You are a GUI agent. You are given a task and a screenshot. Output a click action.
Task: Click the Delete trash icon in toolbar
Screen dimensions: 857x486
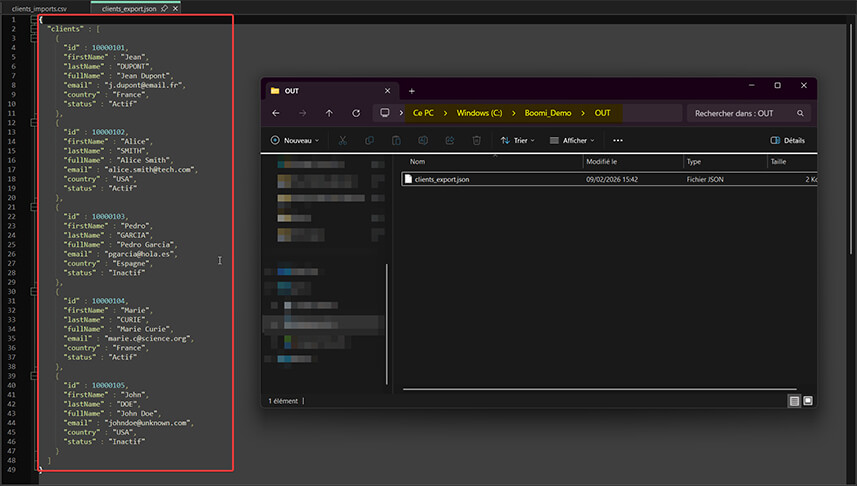[477, 141]
